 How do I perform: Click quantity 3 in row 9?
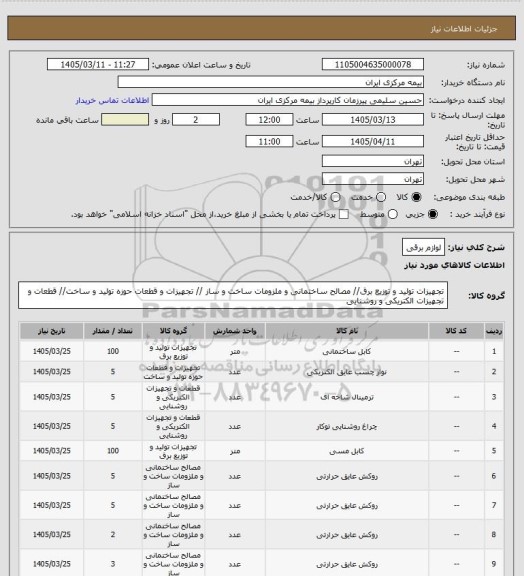[x=113, y=564]
